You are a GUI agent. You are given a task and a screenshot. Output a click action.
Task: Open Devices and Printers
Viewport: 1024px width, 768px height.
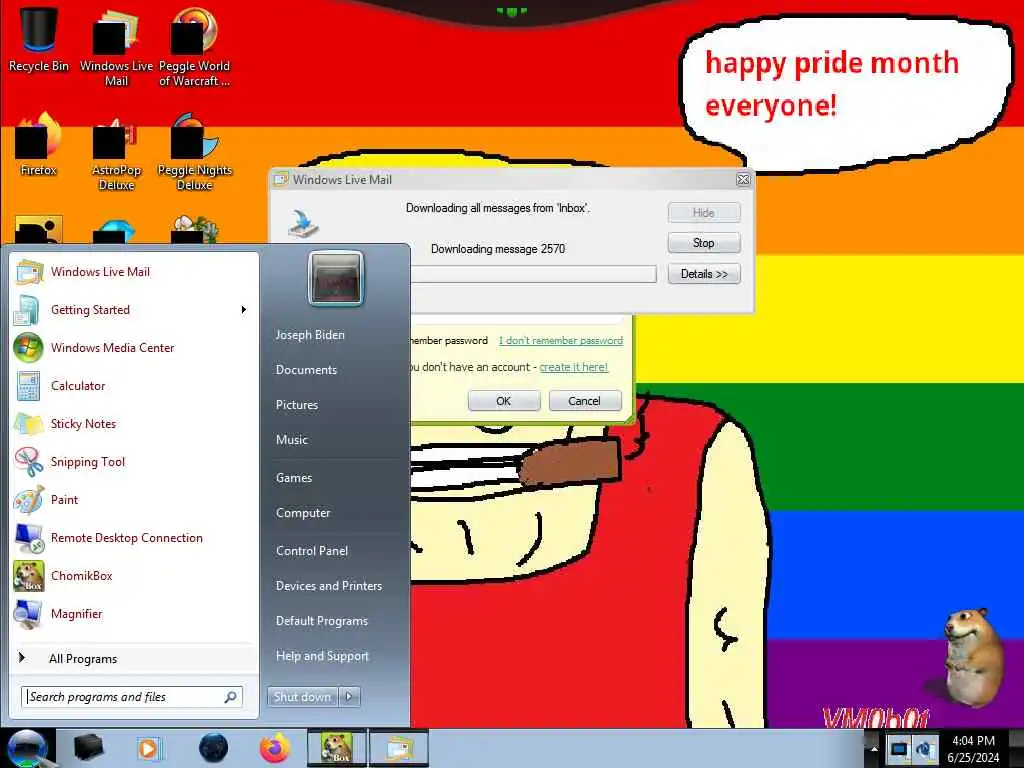pyautogui.click(x=328, y=586)
